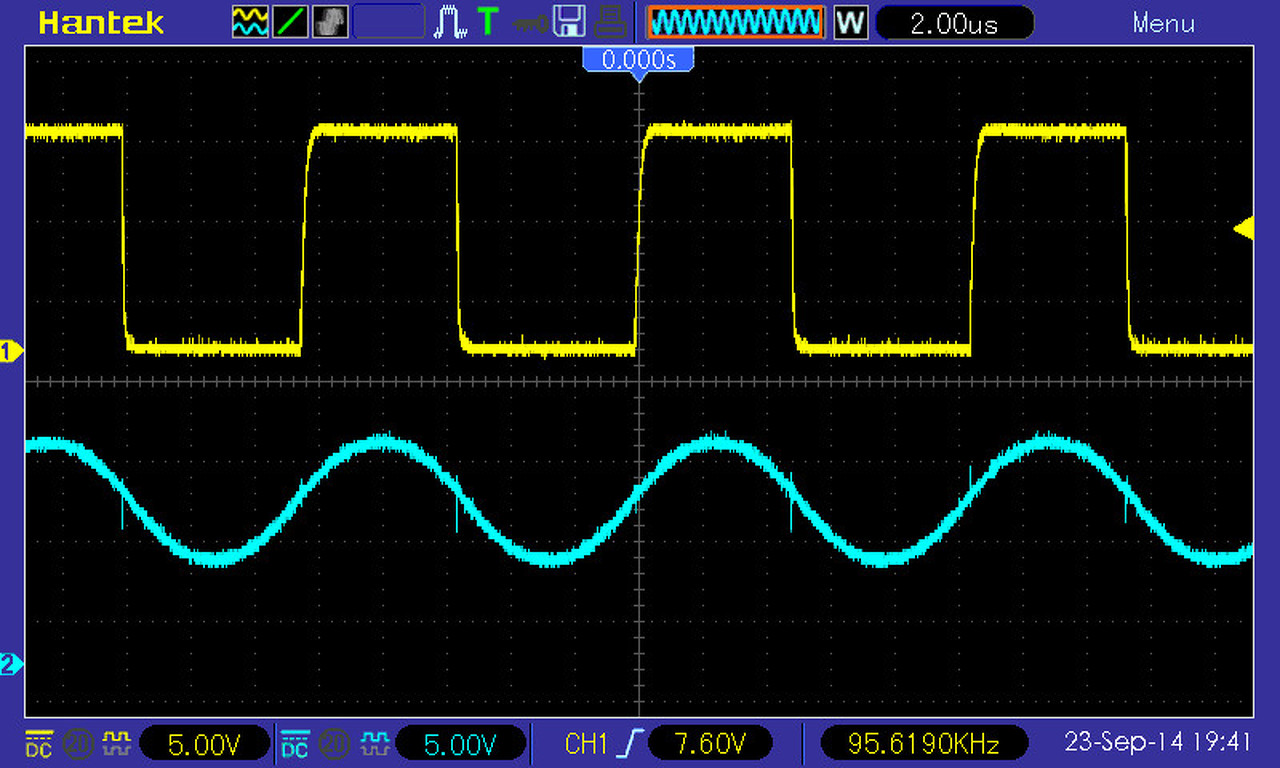
Task: Click the green diagonal line icon
Action: pos(290,22)
